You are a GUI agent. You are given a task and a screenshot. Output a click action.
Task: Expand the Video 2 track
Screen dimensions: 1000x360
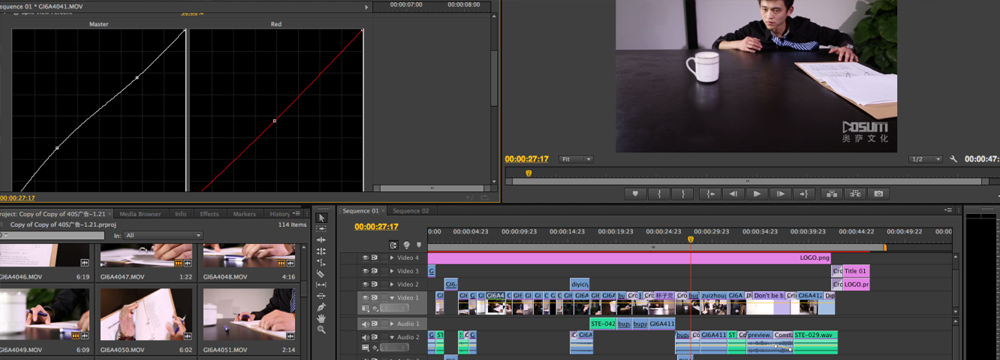392,285
